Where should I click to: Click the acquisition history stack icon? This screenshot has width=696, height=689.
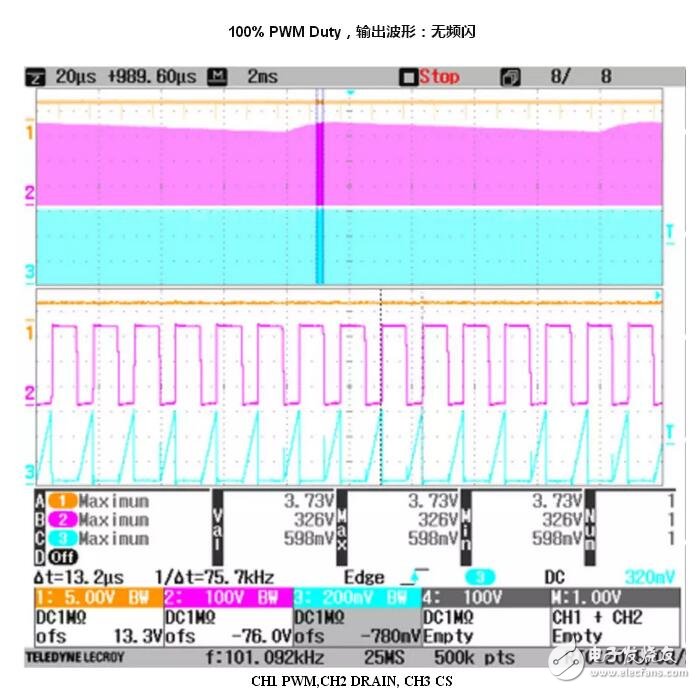coord(510,78)
